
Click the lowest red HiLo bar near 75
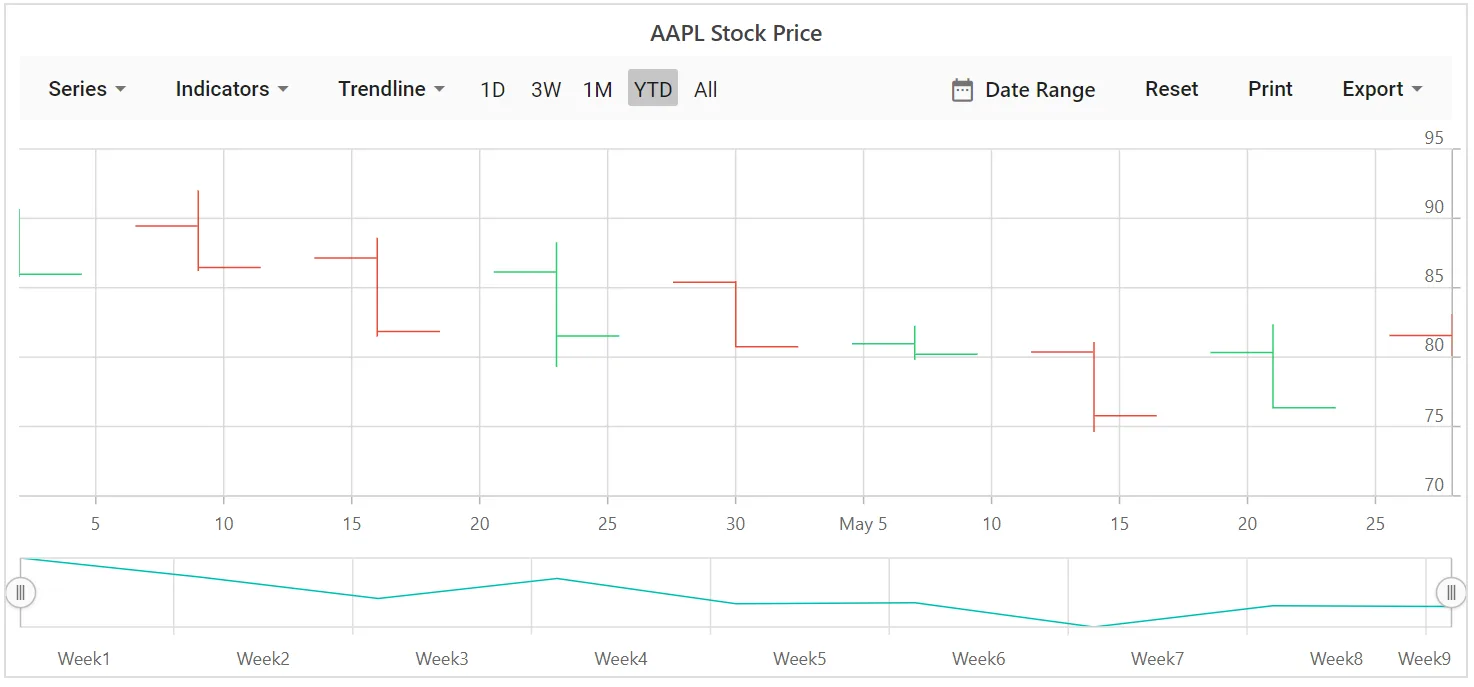point(1094,387)
